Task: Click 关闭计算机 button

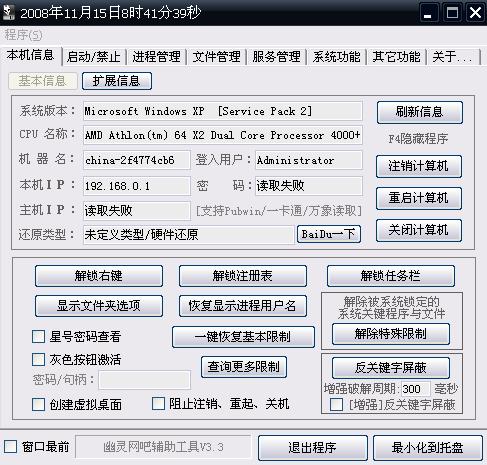Action: [419, 230]
